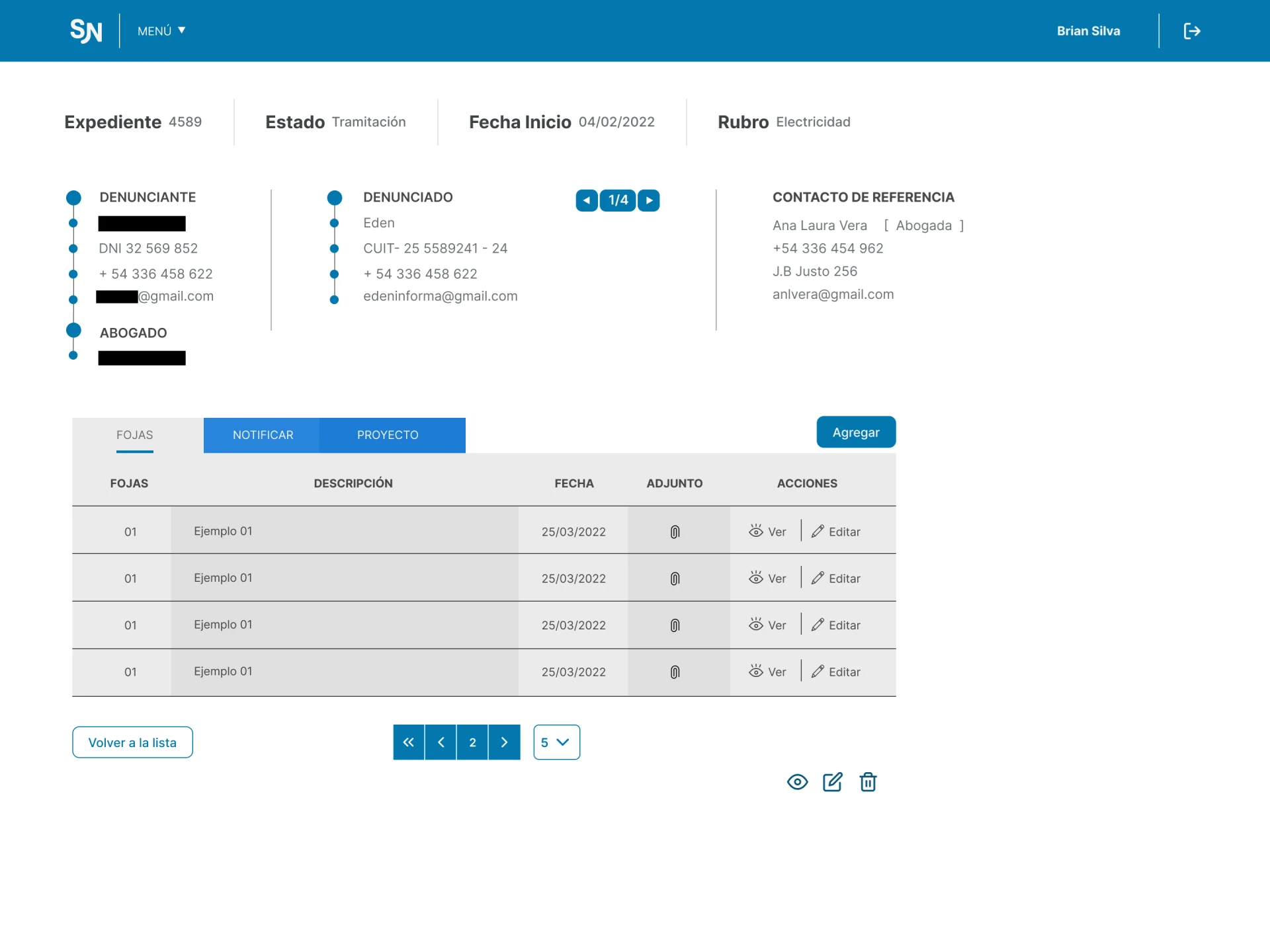Click the Electricidad rubro value
The width and height of the screenshot is (1270, 952).
814,122
